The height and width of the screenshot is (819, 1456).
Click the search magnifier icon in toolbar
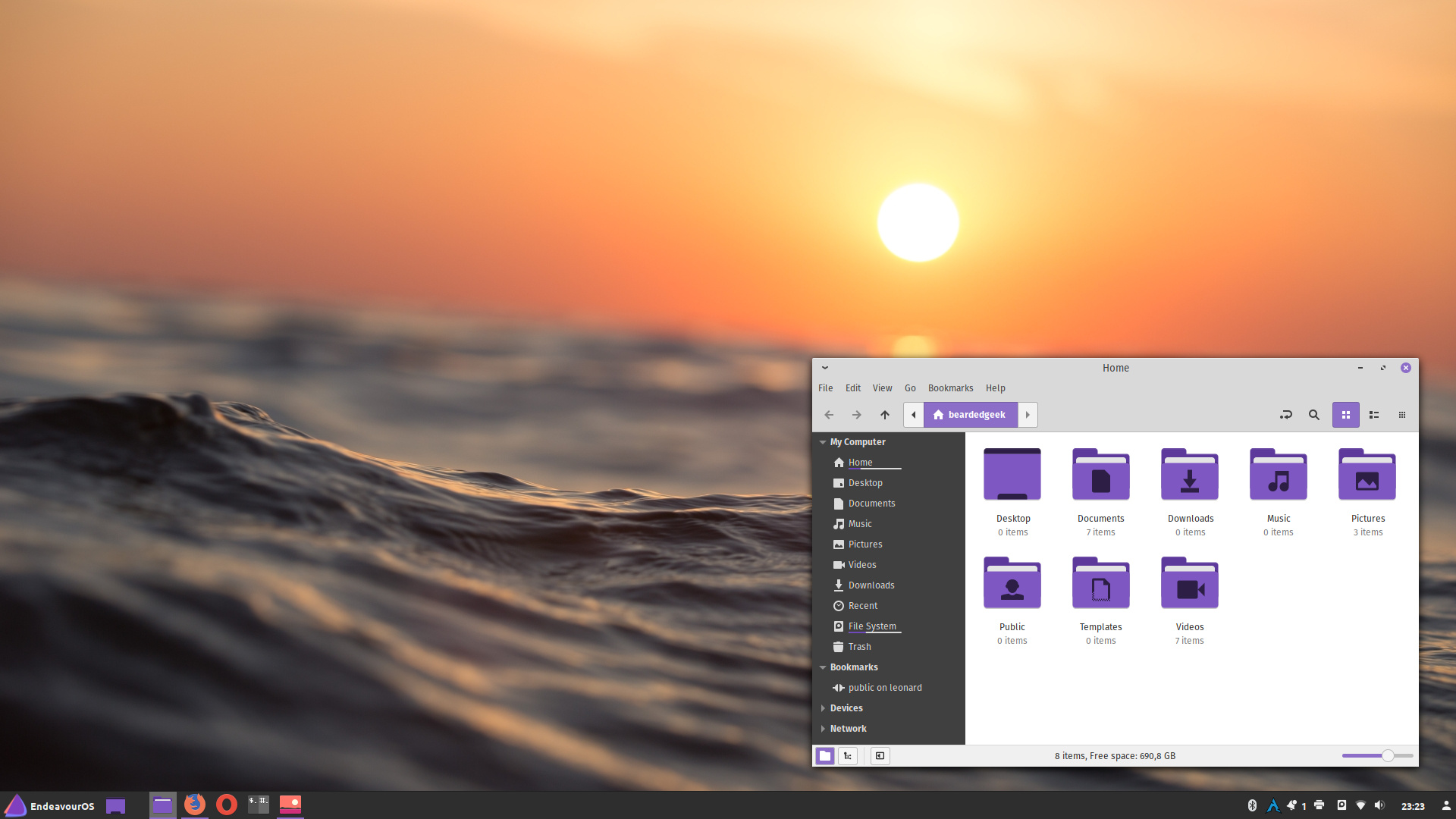[1313, 415]
